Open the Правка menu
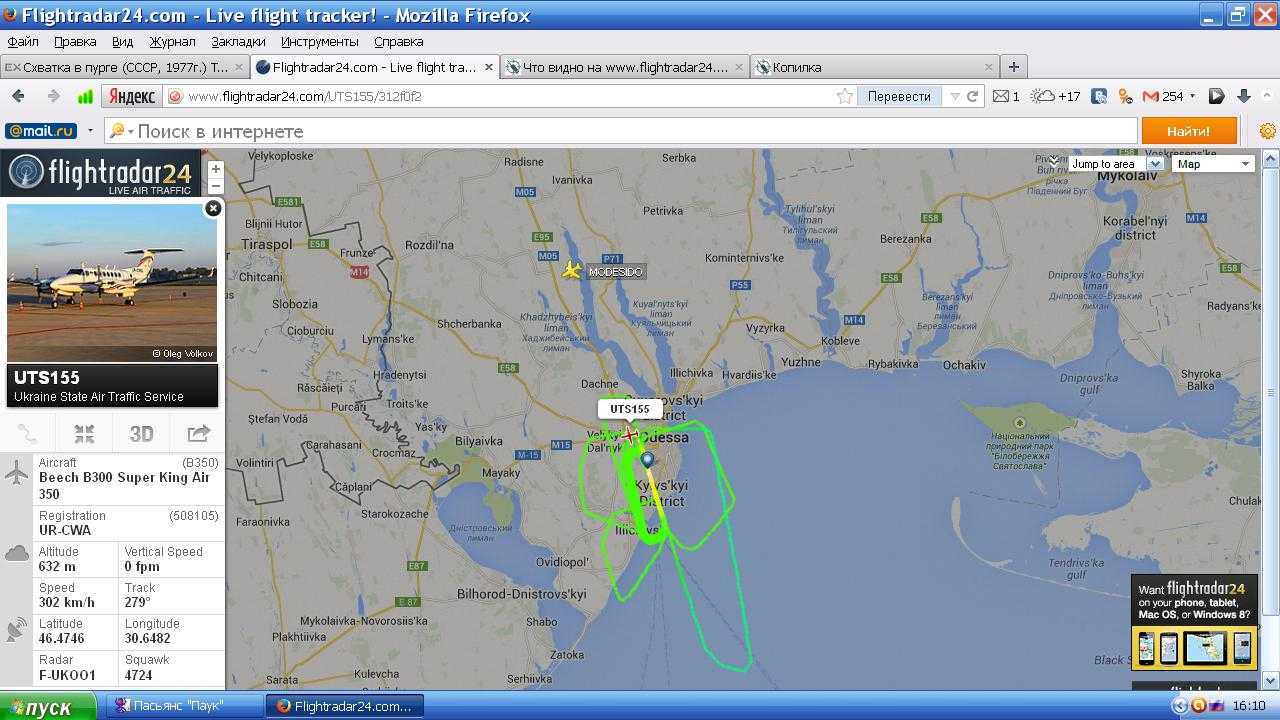The height and width of the screenshot is (720, 1280). pyautogui.click(x=75, y=41)
